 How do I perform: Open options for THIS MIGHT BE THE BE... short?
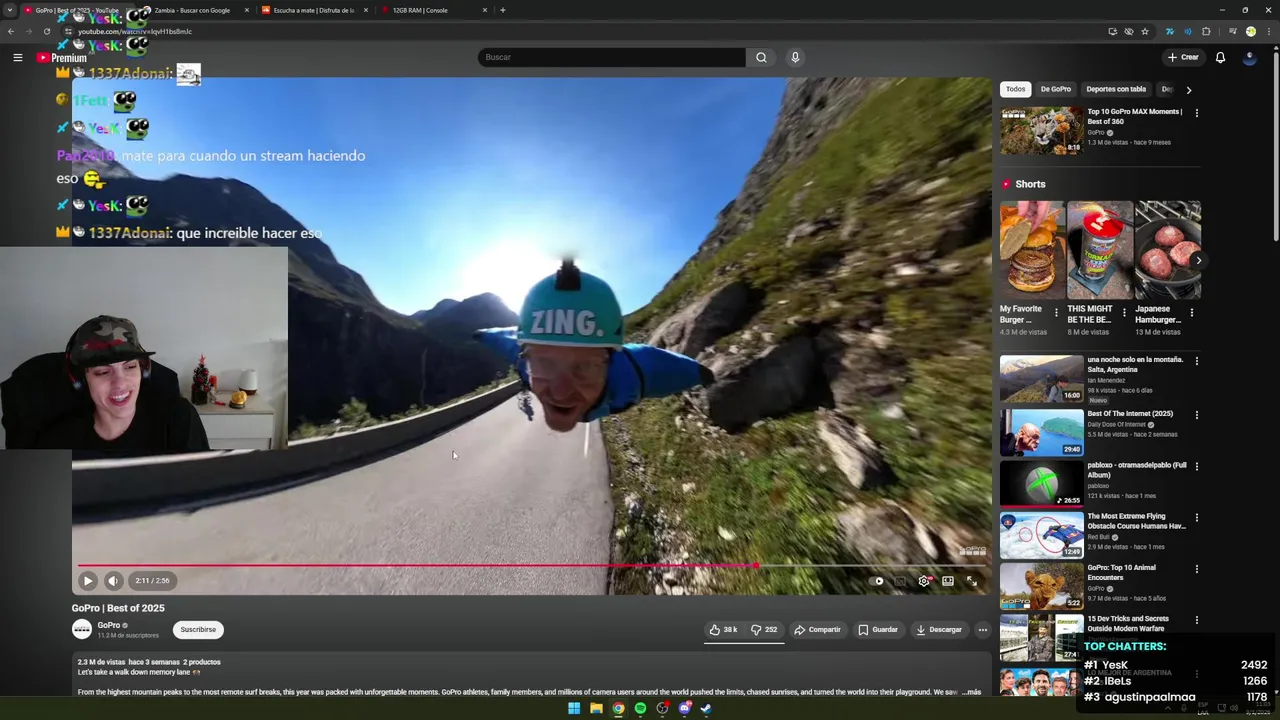point(1124,312)
